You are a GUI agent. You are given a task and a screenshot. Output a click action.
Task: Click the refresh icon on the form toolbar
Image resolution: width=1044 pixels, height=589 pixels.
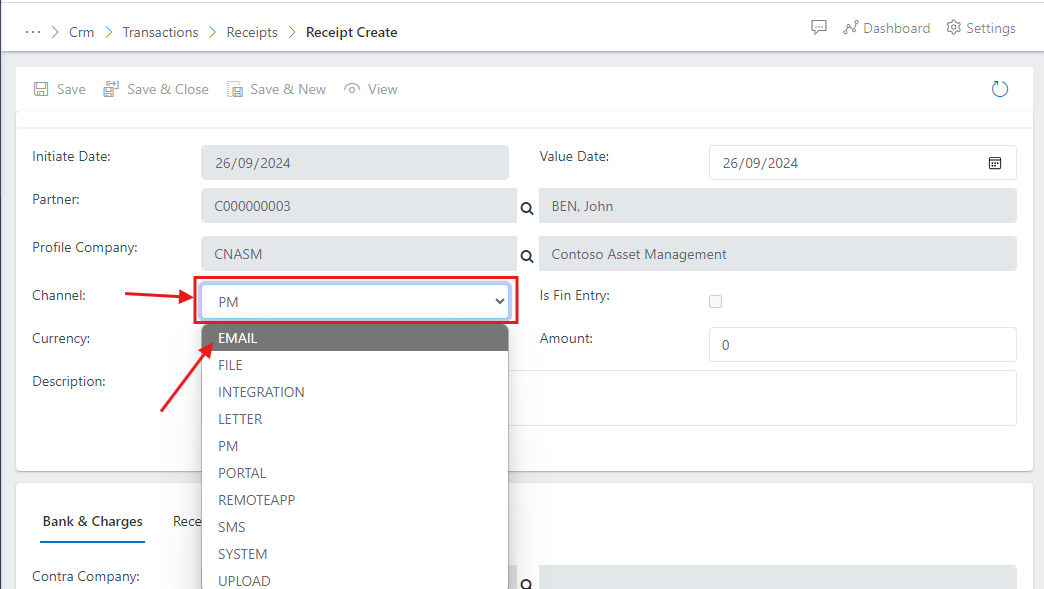pos(999,89)
